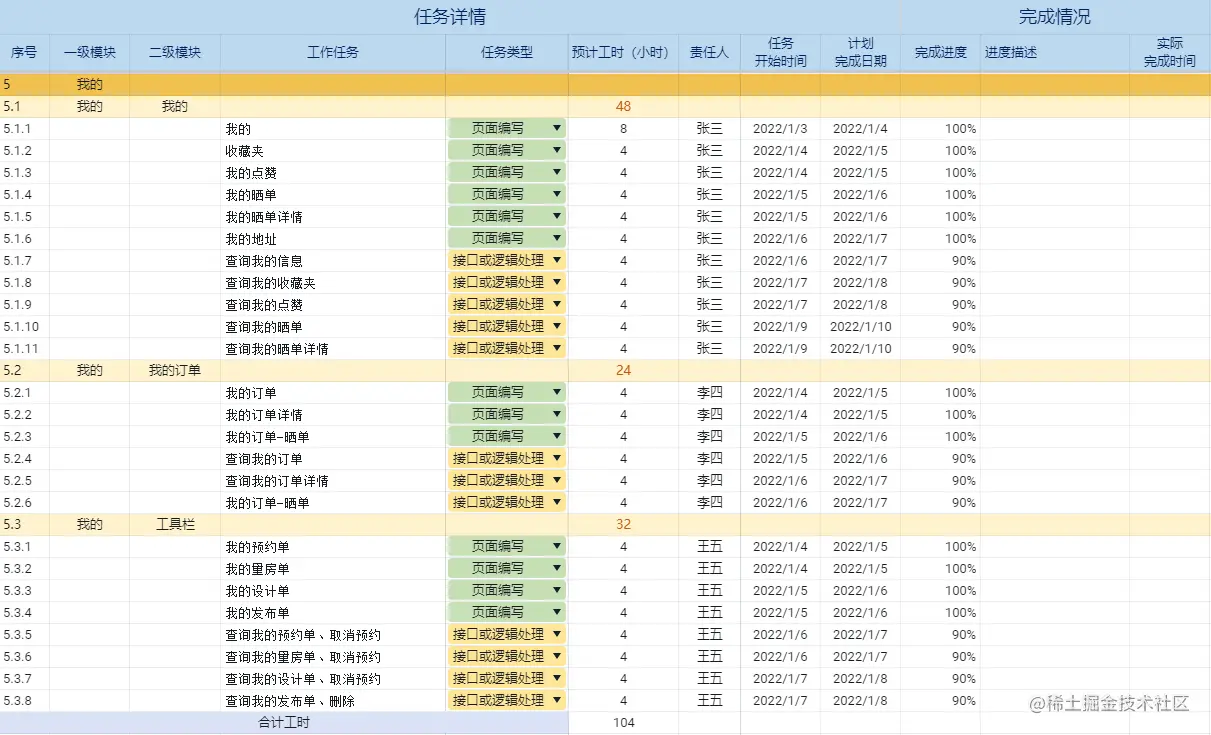Select 张三 in the responsible person column

point(710,128)
